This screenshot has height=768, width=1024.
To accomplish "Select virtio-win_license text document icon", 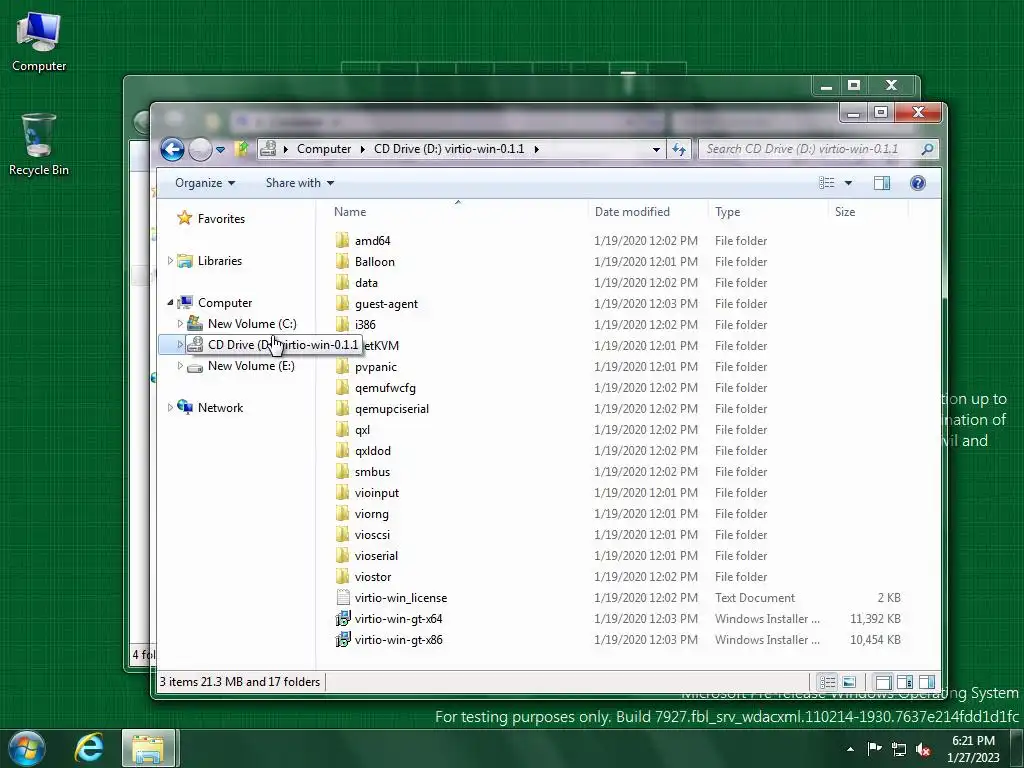I will tap(342, 598).
